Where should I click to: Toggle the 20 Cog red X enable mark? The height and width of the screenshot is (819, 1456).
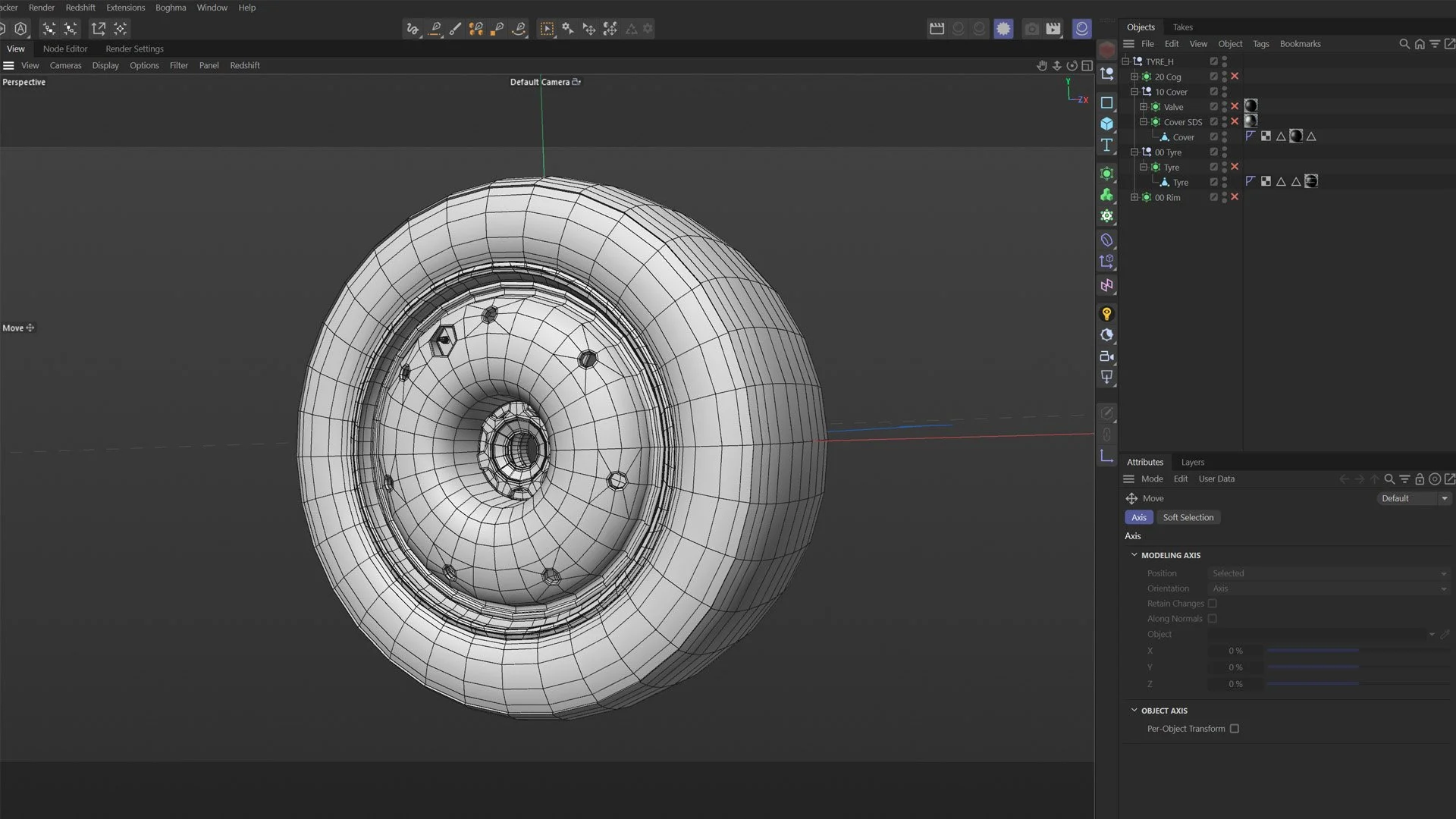(1235, 77)
